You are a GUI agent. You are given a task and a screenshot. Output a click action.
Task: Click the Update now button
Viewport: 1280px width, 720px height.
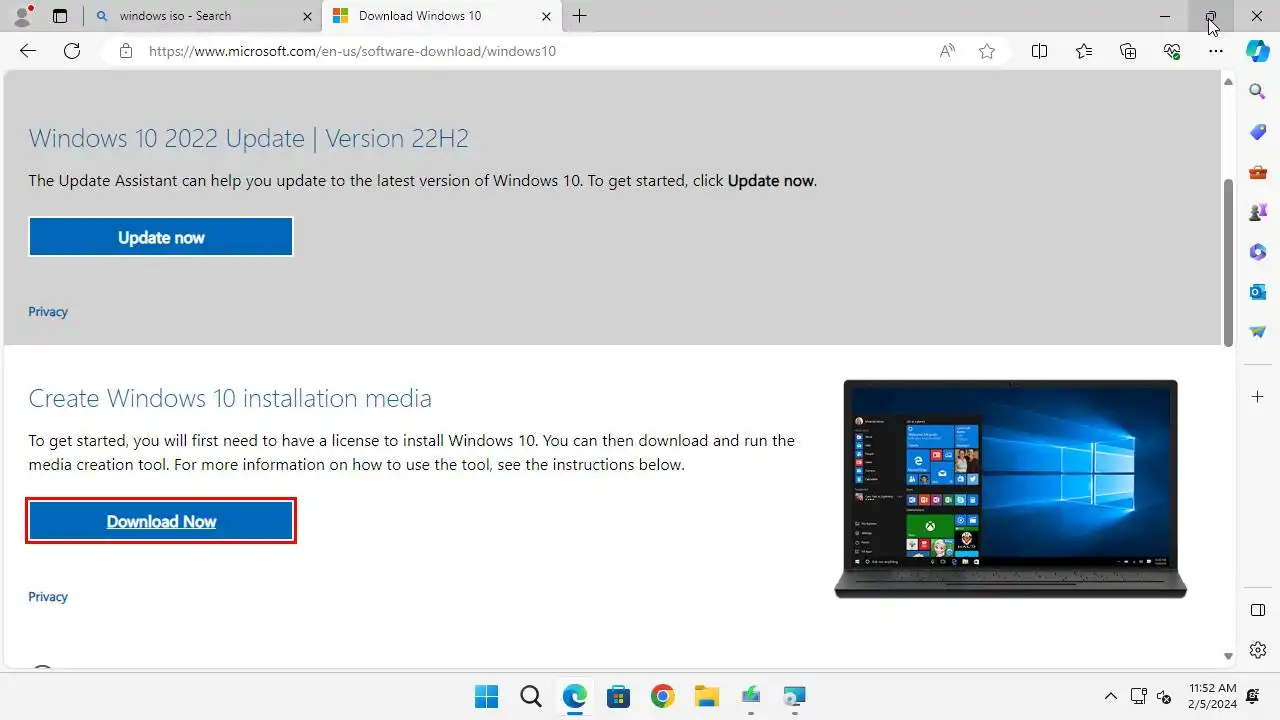(161, 237)
